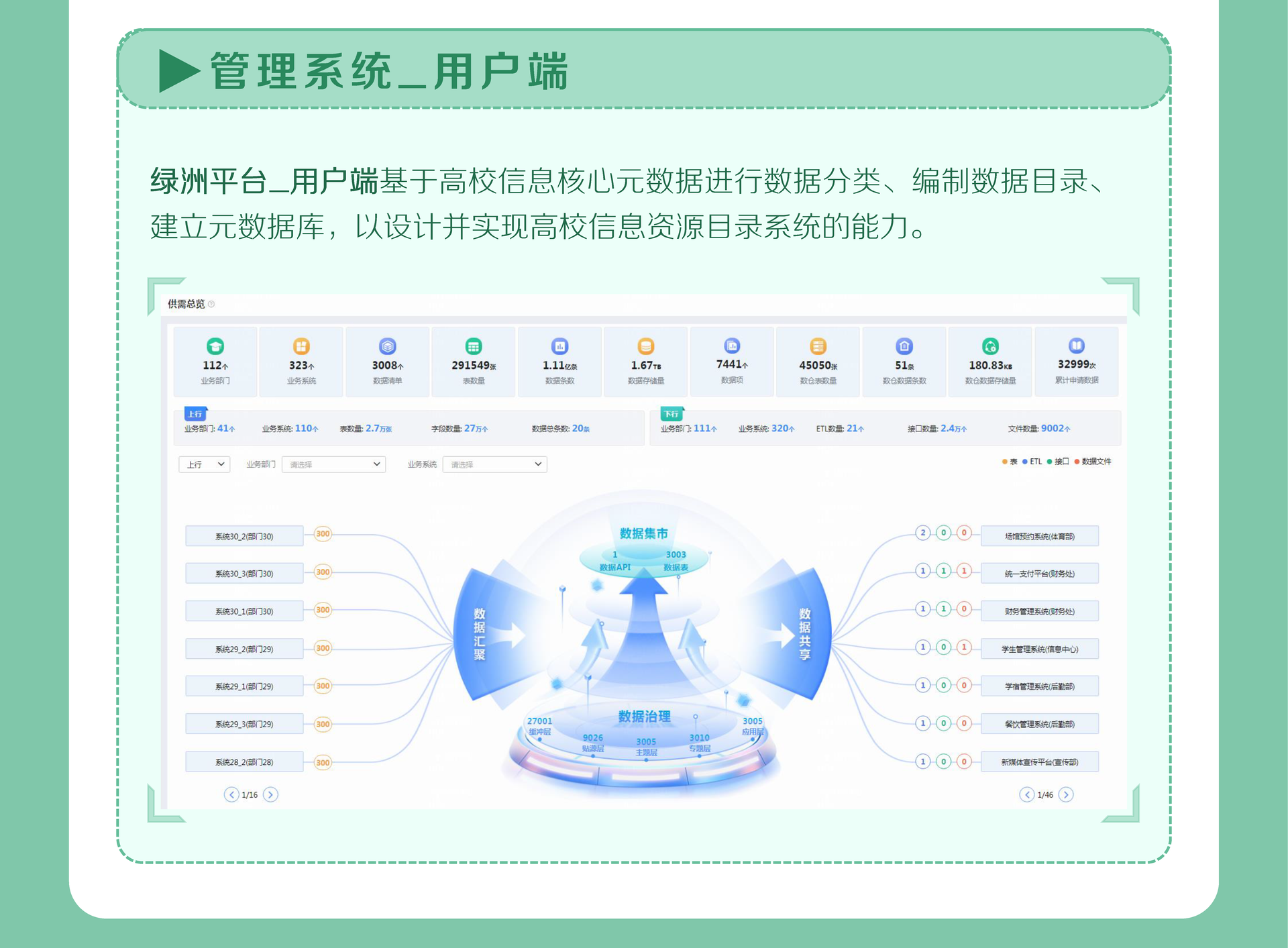Toggle the 数据文件 legend item
The width and height of the screenshot is (1288, 948).
click(1093, 462)
